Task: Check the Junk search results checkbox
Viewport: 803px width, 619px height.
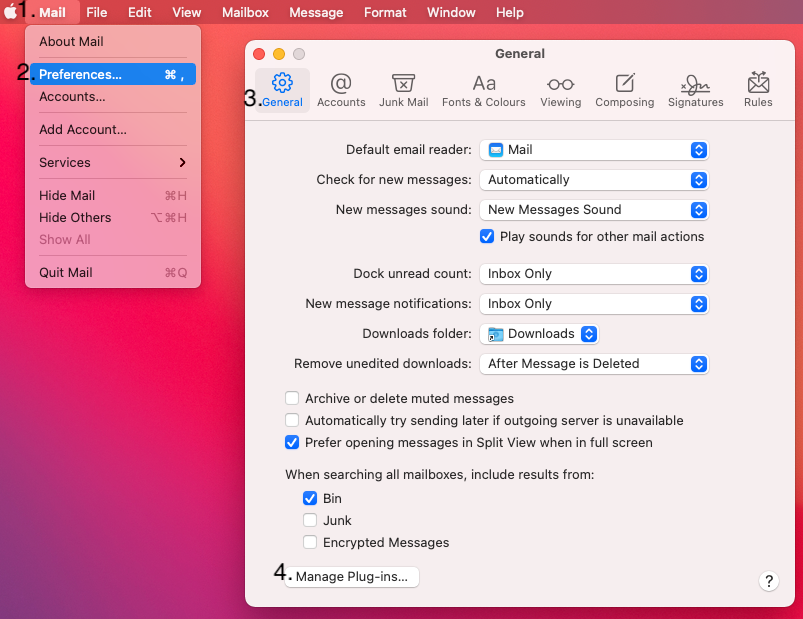Action: [310, 520]
